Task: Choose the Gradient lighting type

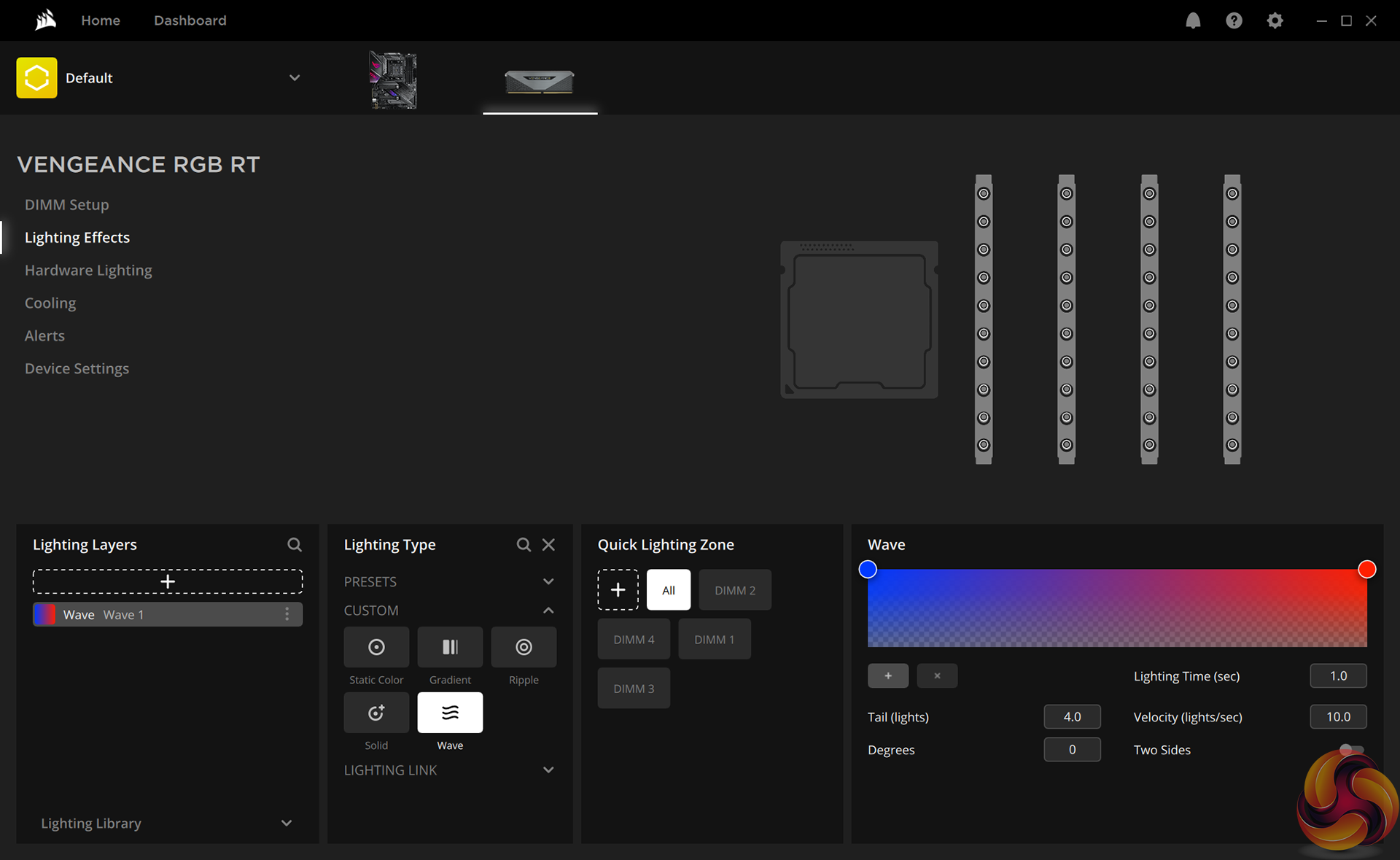Action: tap(450, 647)
